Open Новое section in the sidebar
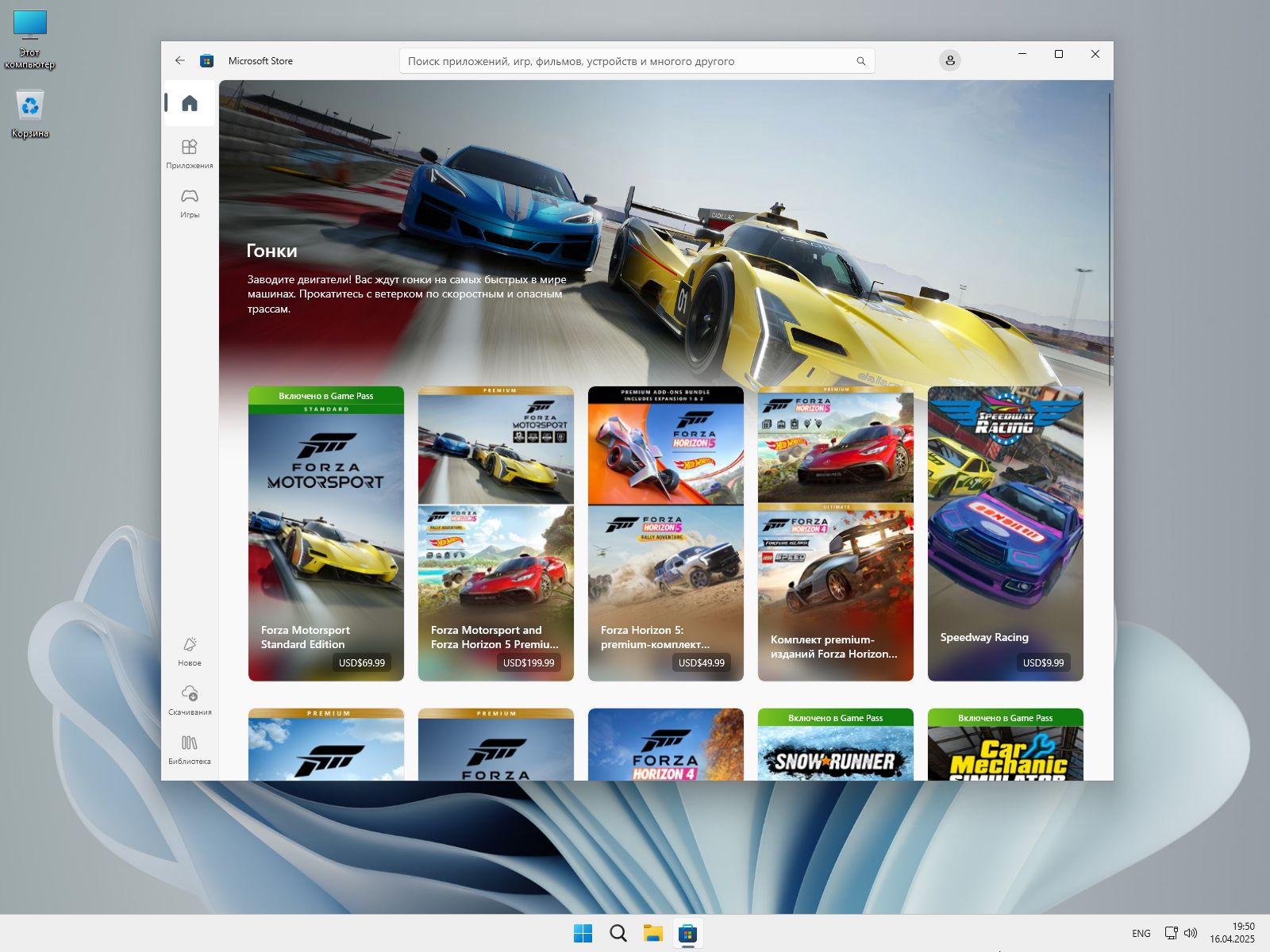This screenshot has height=952, width=1270. (x=189, y=651)
